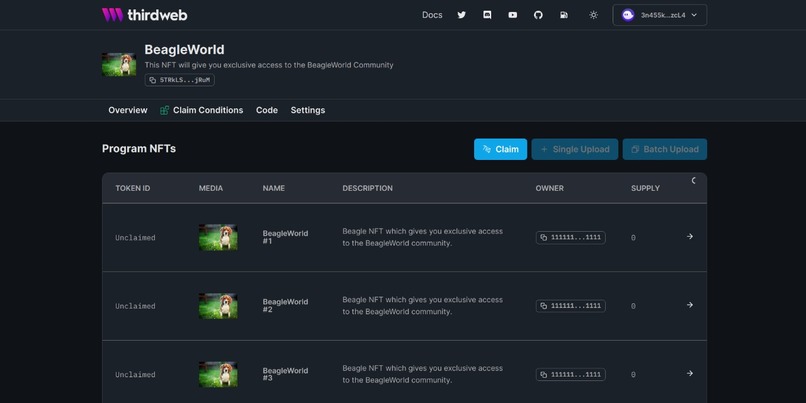Copy owner address in BeagleWorld #1 row
This screenshot has width=806, height=403.
click(571, 237)
